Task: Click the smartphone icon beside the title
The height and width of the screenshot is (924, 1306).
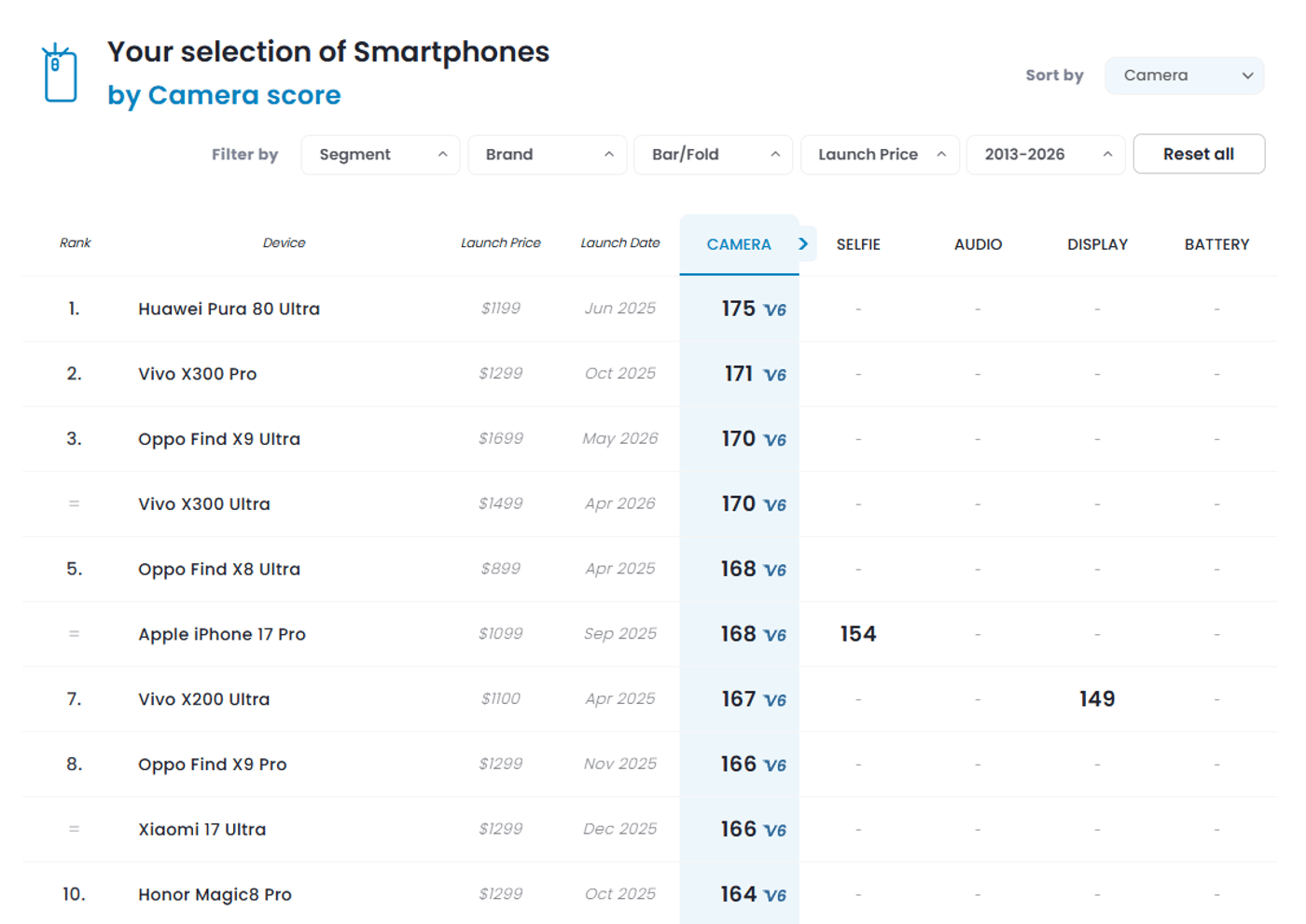Action: click(x=60, y=73)
